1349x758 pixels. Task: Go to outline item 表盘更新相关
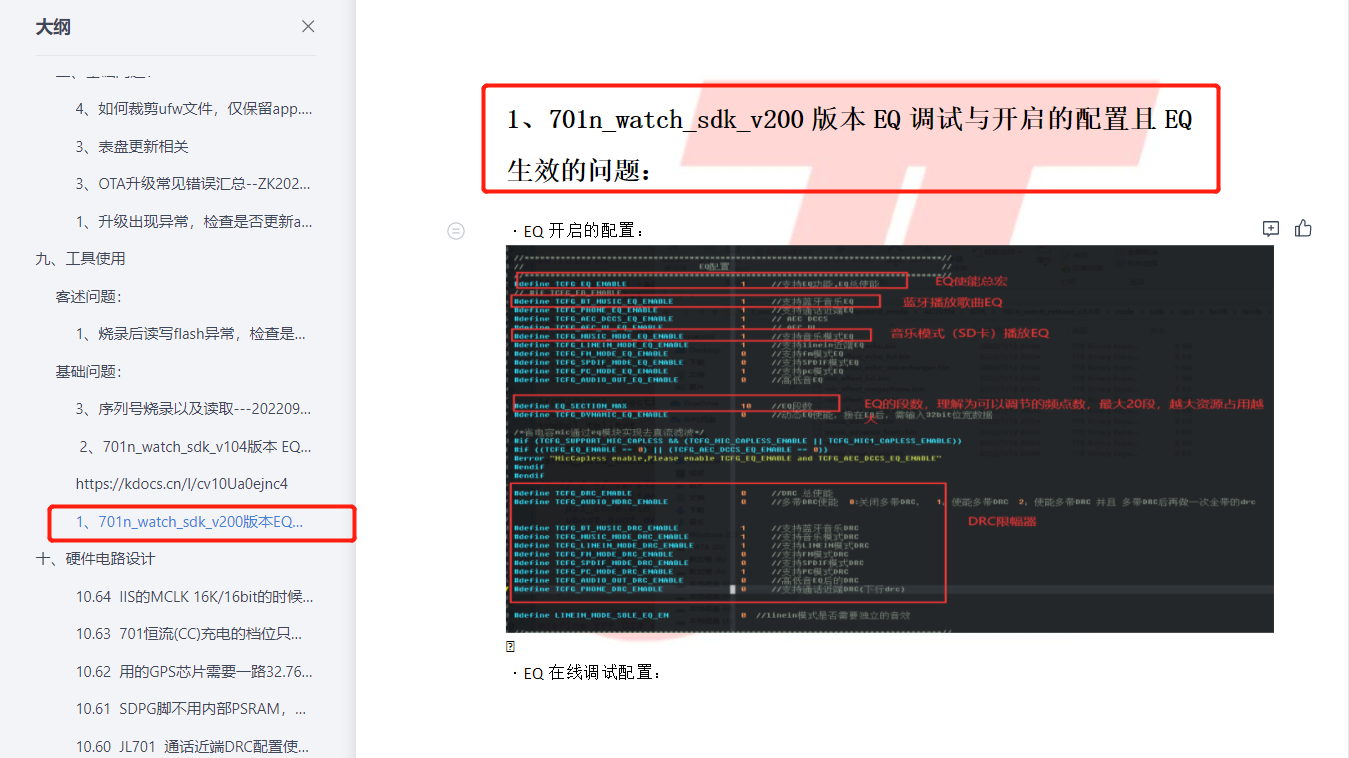tap(132, 146)
